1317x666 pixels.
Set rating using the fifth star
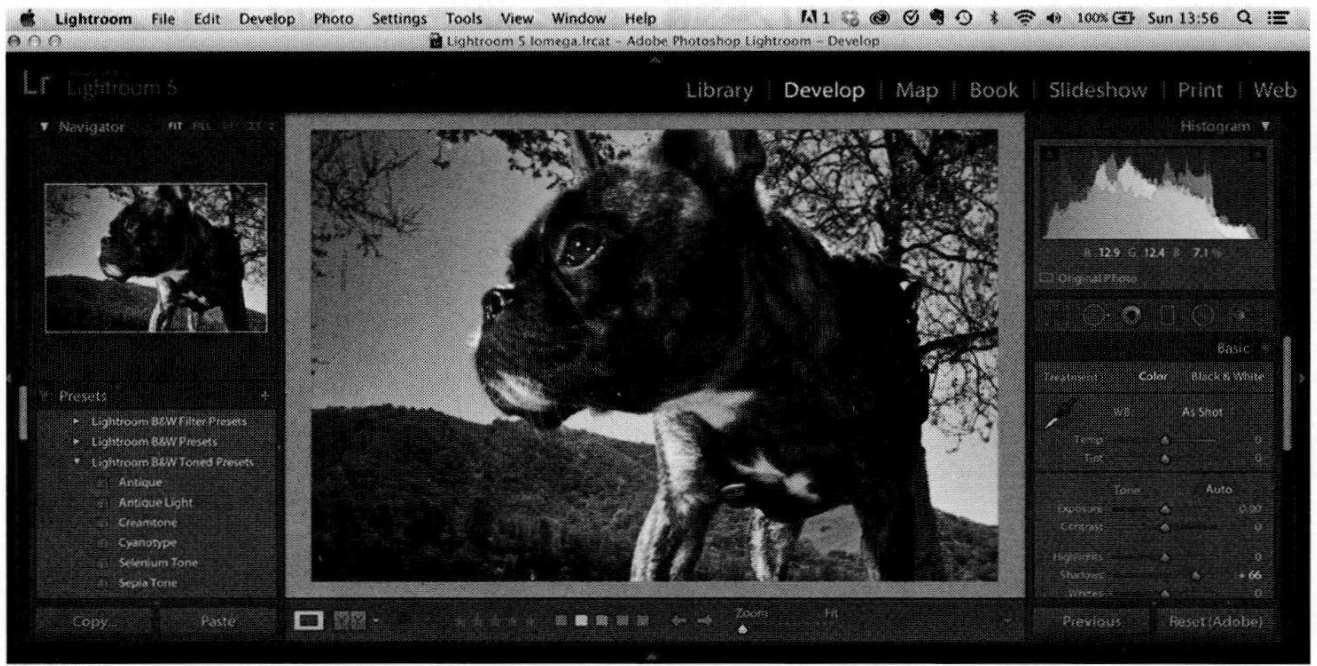click(x=532, y=621)
